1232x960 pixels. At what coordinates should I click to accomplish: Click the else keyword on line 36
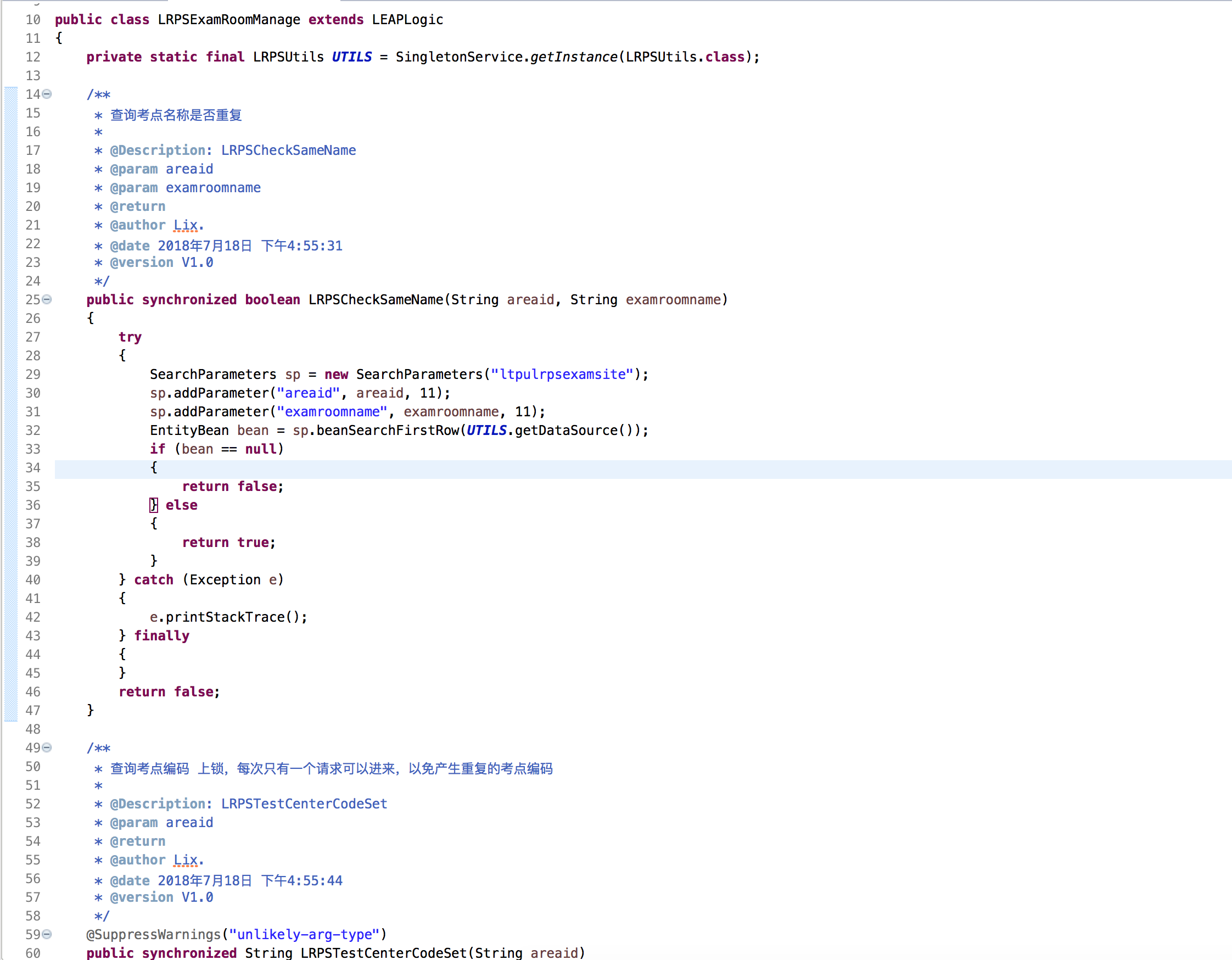click(x=182, y=505)
